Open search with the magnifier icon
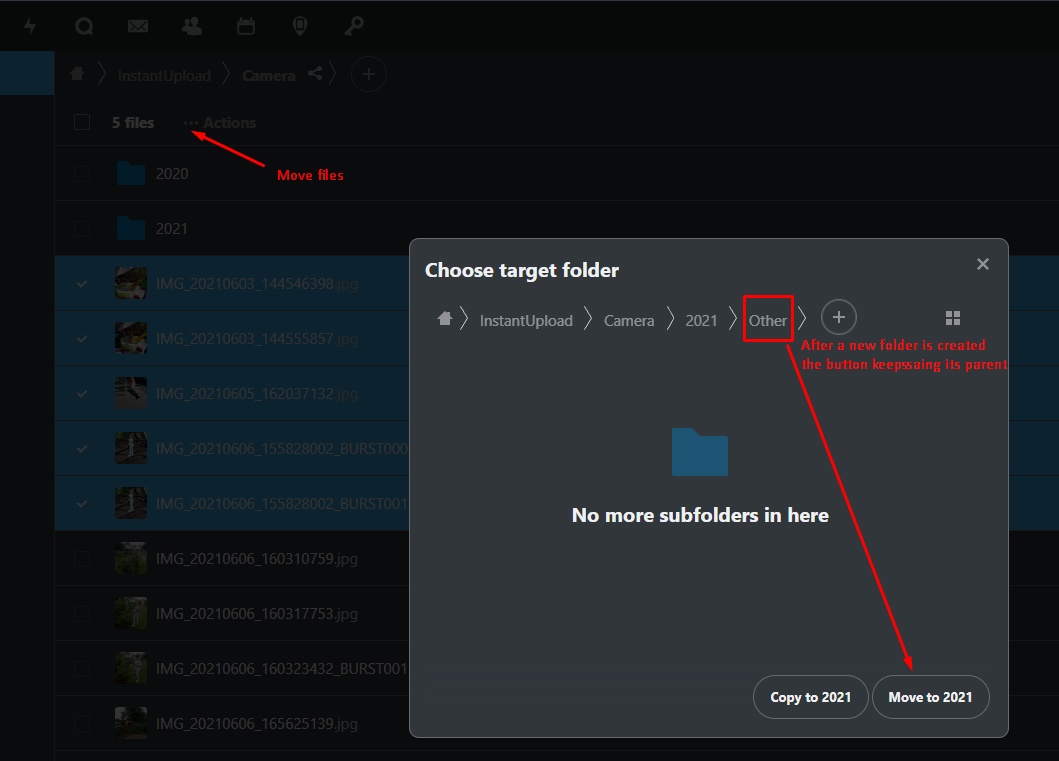This screenshot has width=1059, height=761. (x=84, y=25)
